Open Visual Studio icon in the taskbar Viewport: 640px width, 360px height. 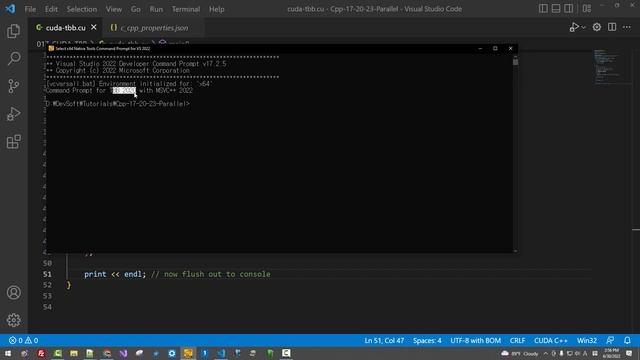(x=123, y=353)
